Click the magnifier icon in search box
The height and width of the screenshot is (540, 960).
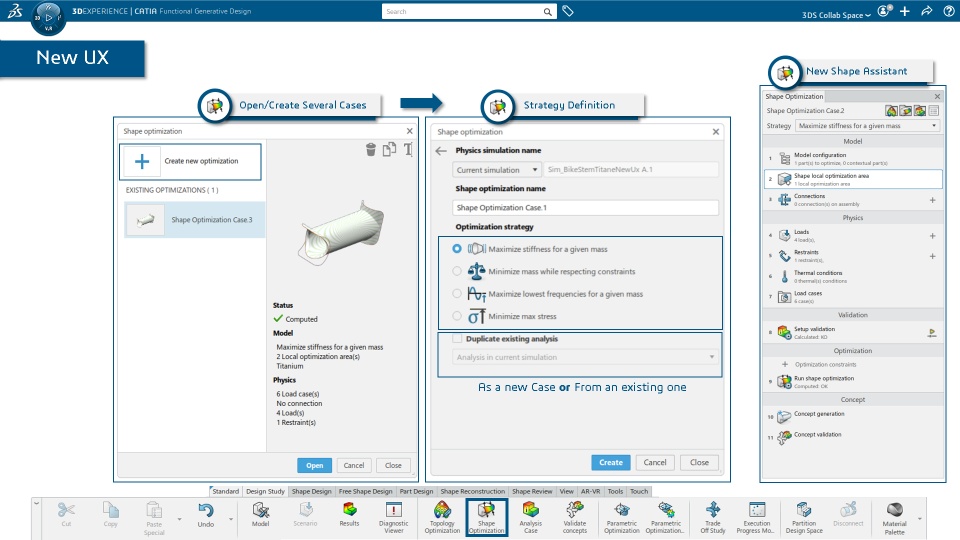click(547, 12)
